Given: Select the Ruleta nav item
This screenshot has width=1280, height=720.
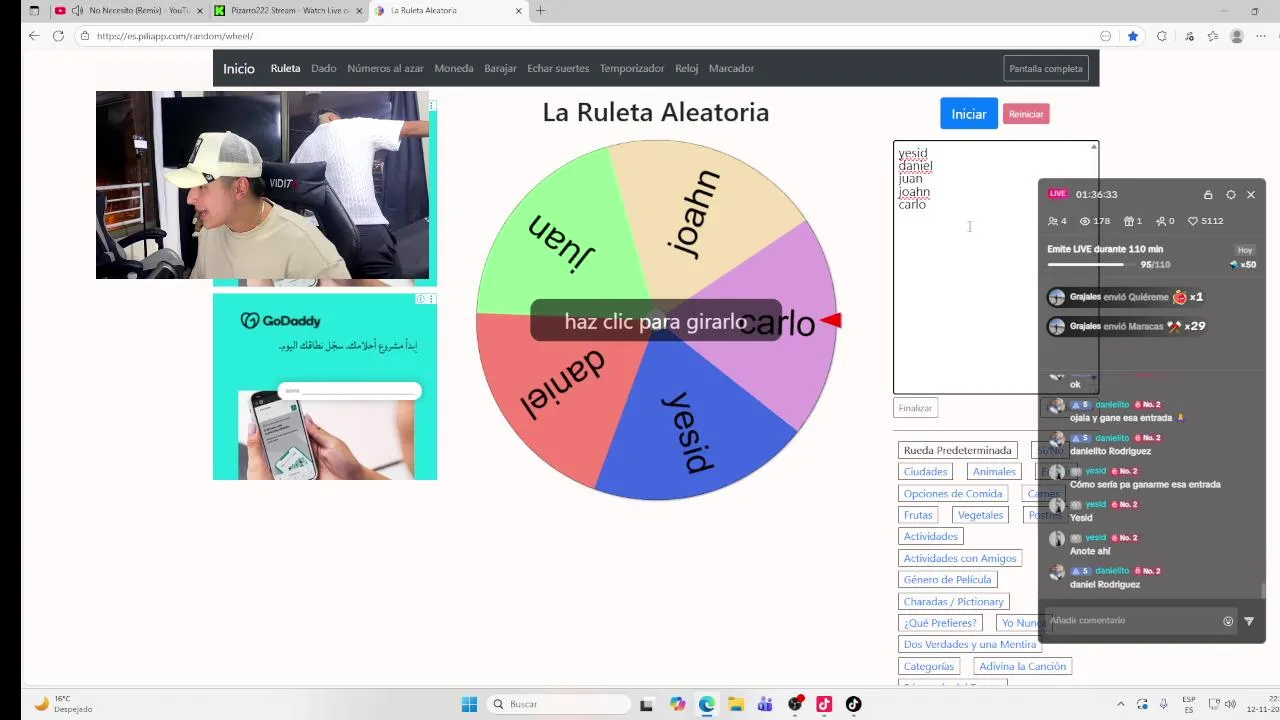Looking at the screenshot, I should [x=285, y=68].
